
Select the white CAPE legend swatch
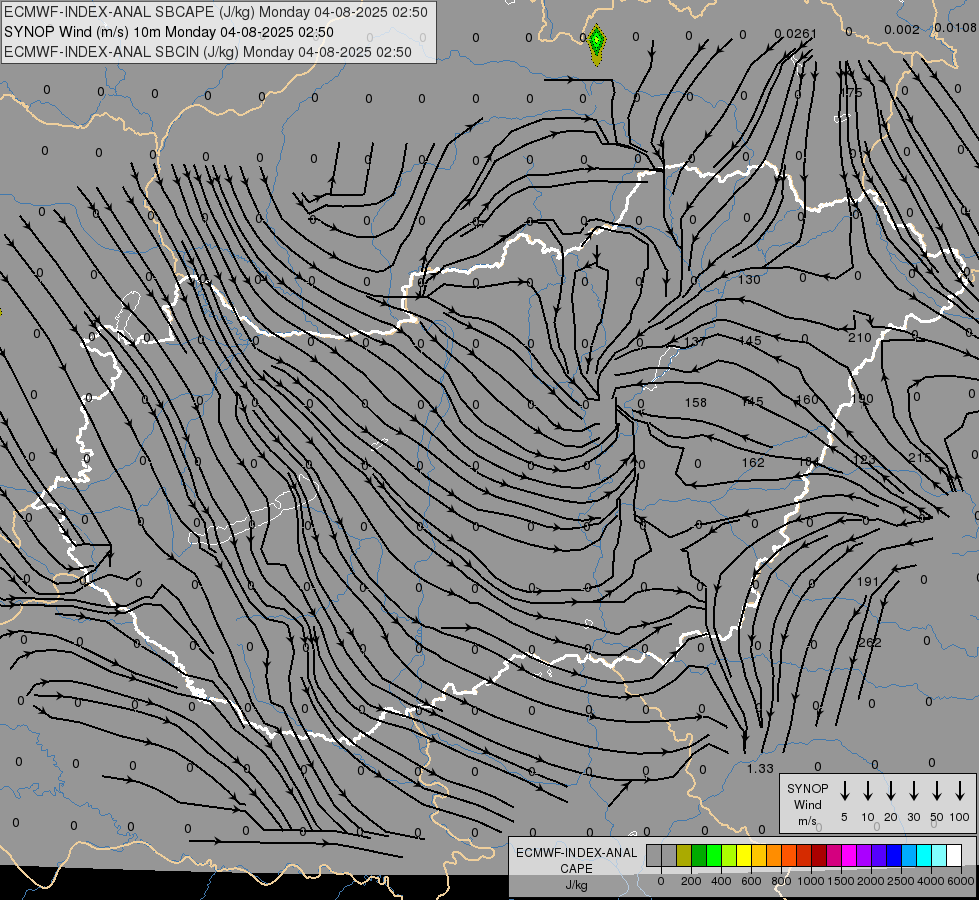[954, 856]
